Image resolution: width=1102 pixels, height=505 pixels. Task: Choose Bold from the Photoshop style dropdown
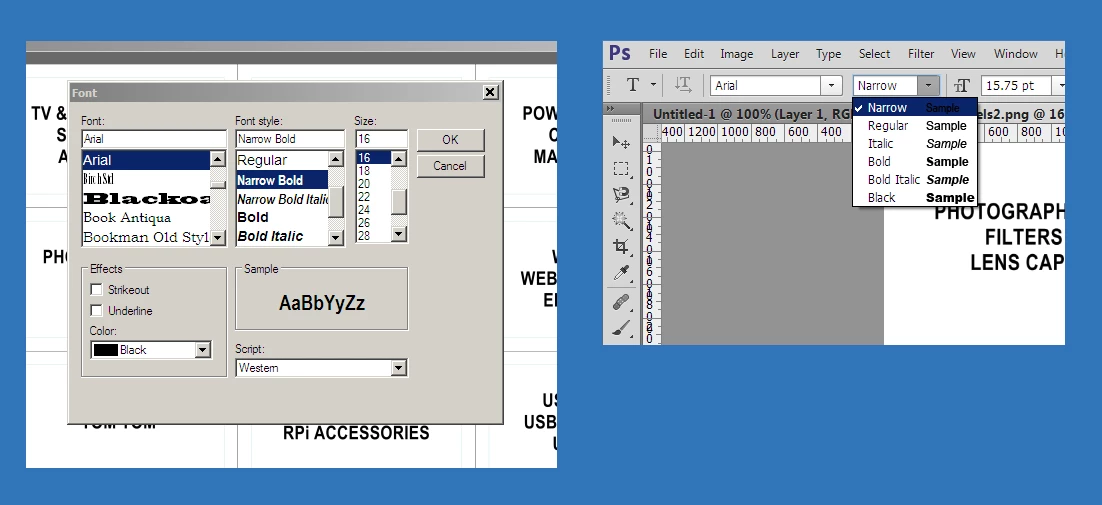point(915,162)
